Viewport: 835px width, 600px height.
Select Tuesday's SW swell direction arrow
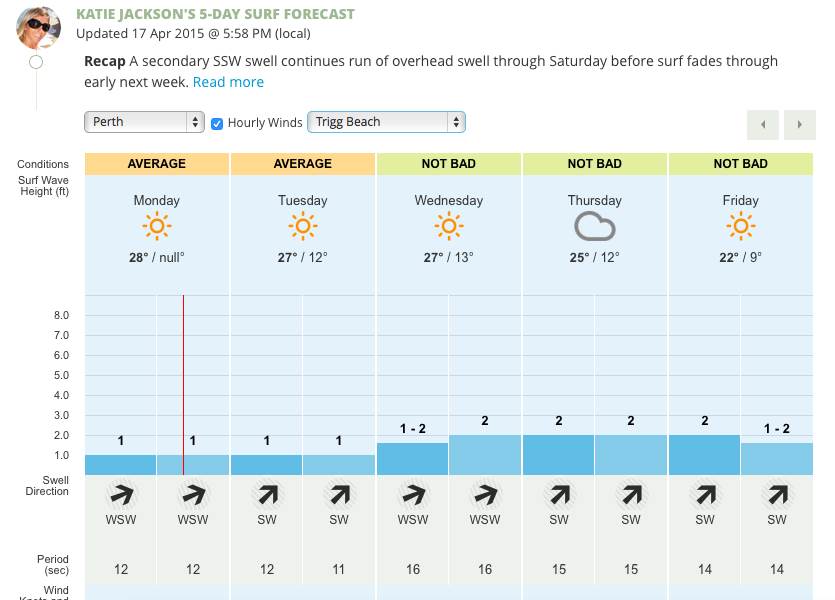pos(267,493)
